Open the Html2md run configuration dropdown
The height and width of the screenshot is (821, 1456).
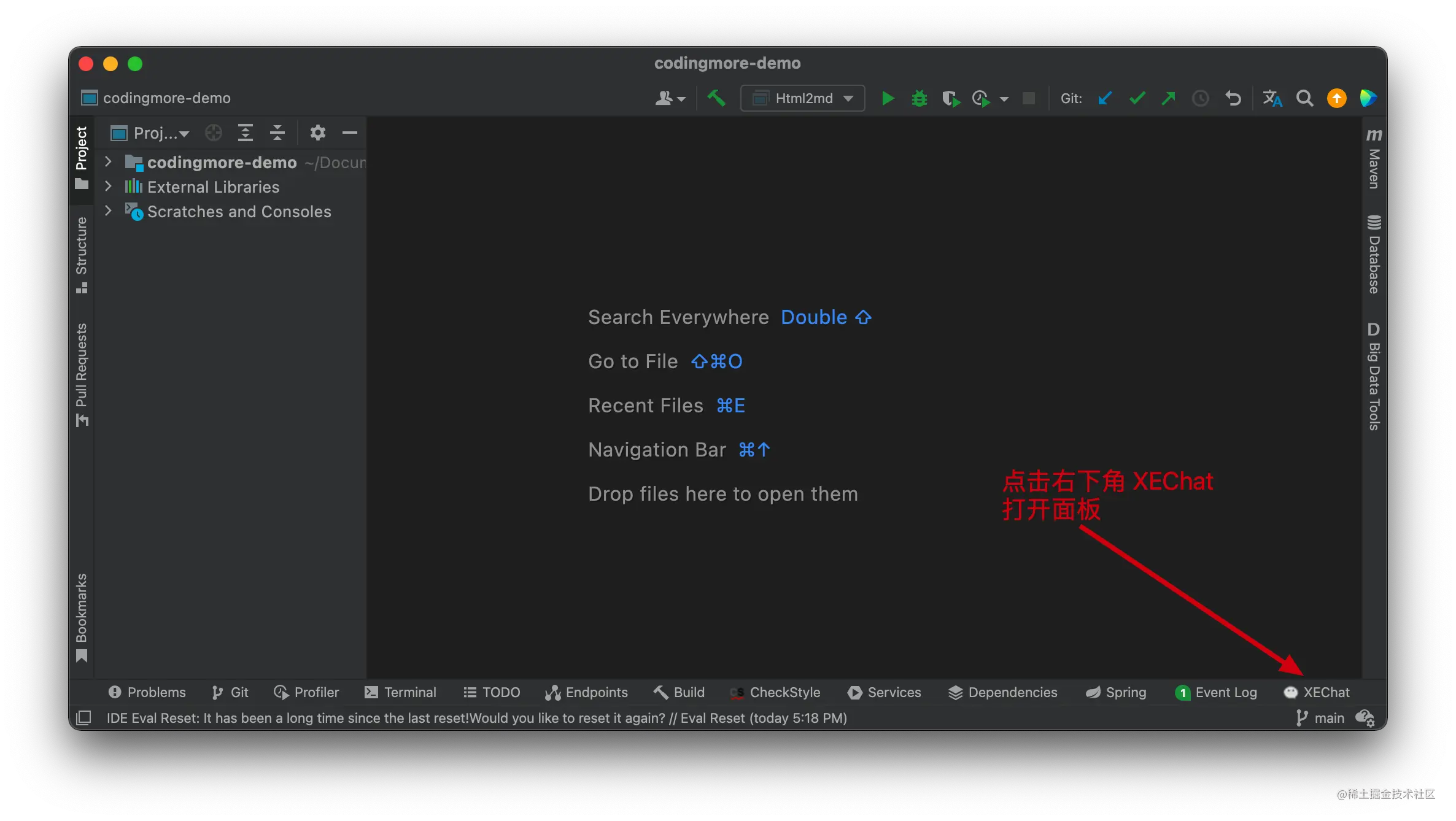click(x=803, y=98)
